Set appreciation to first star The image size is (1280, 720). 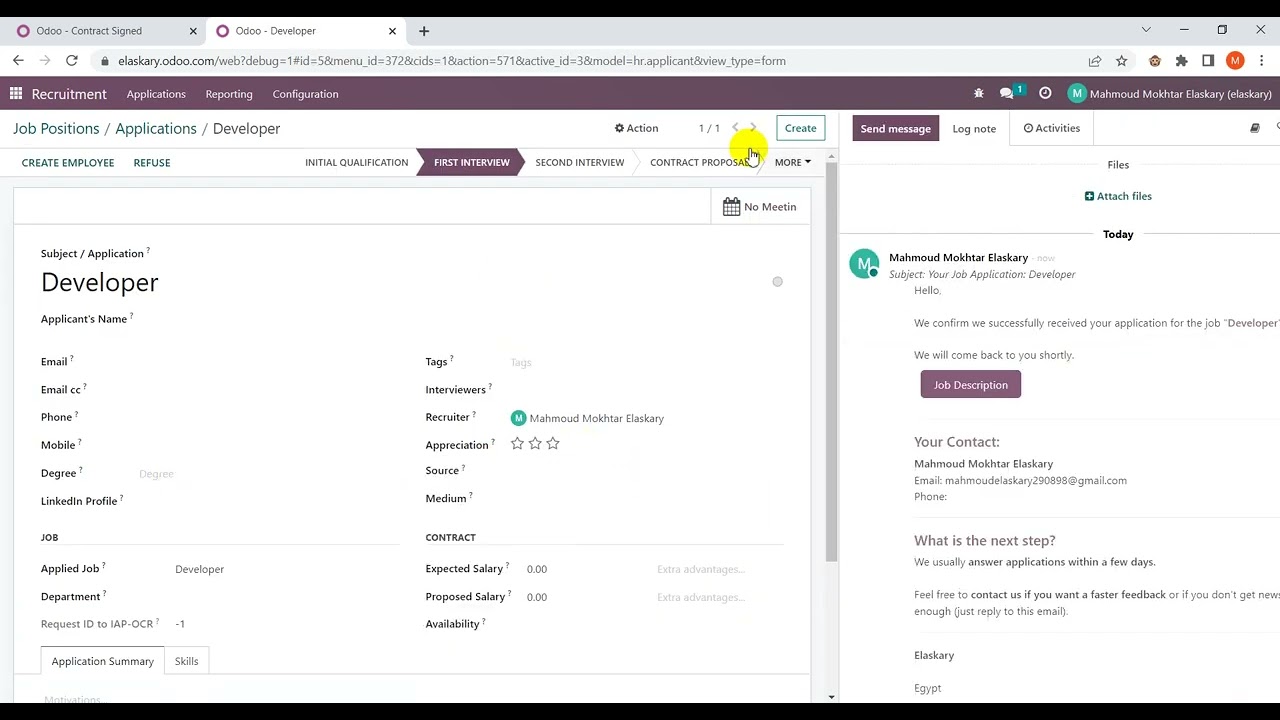(x=517, y=443)
